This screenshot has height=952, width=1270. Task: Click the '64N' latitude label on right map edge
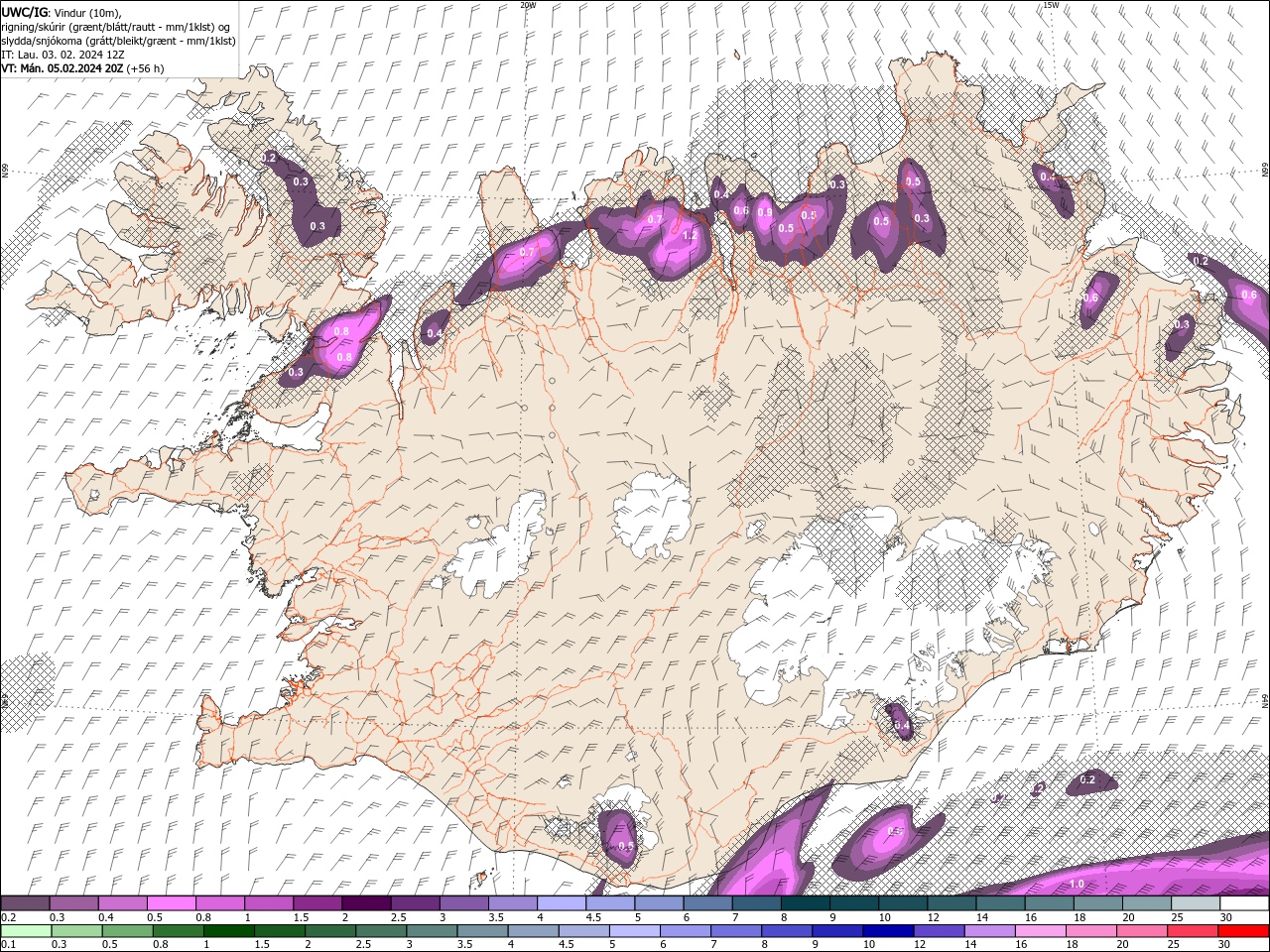click(1265, 699)
